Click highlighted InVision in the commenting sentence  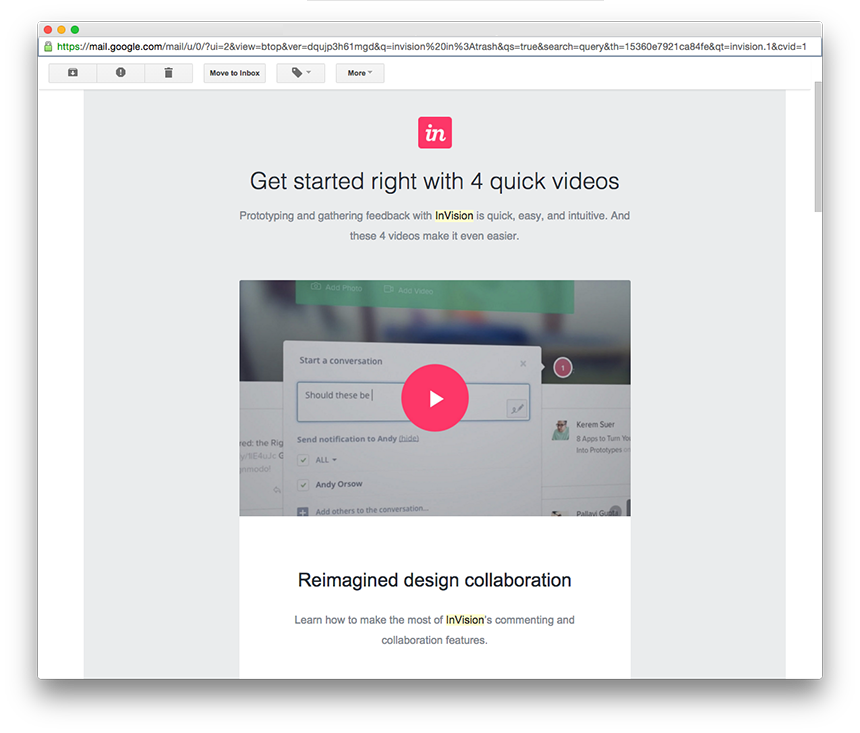click(x=465, y=620)
